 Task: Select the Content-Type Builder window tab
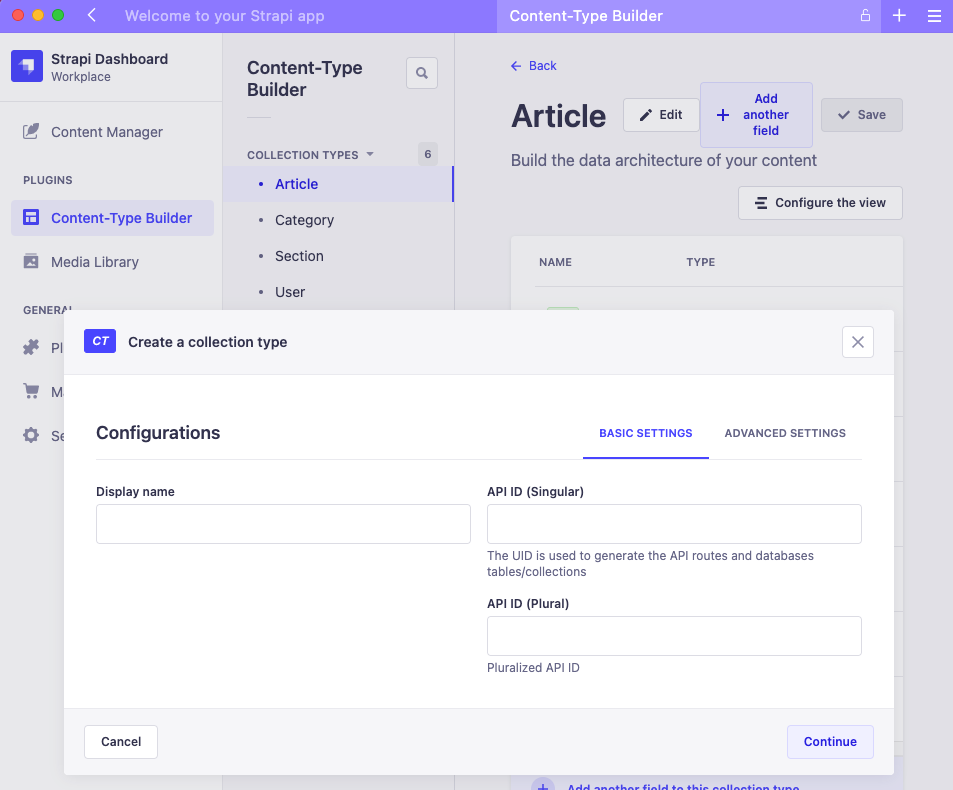point(689,16)
